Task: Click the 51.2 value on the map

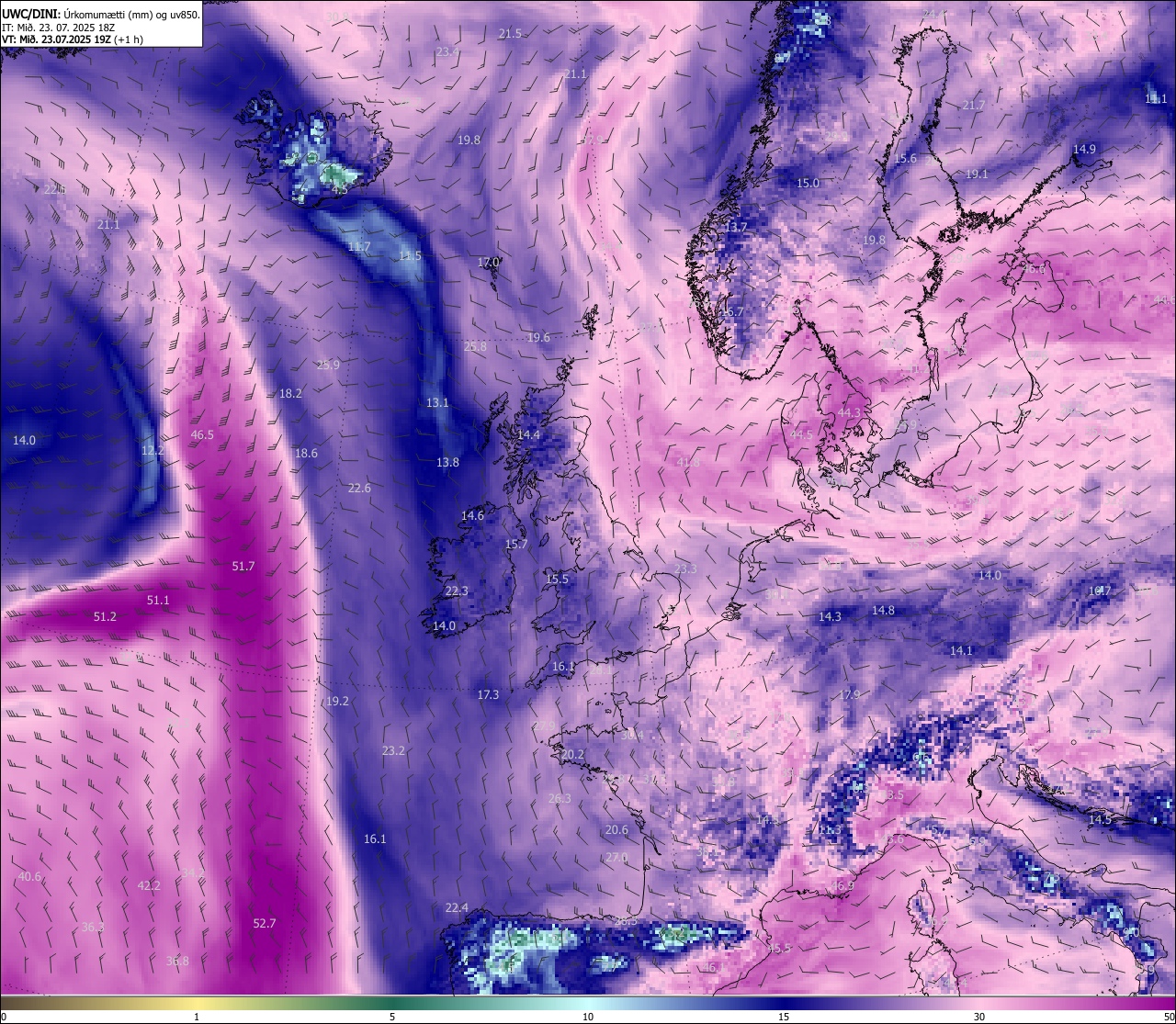Action: click(105, 616)
